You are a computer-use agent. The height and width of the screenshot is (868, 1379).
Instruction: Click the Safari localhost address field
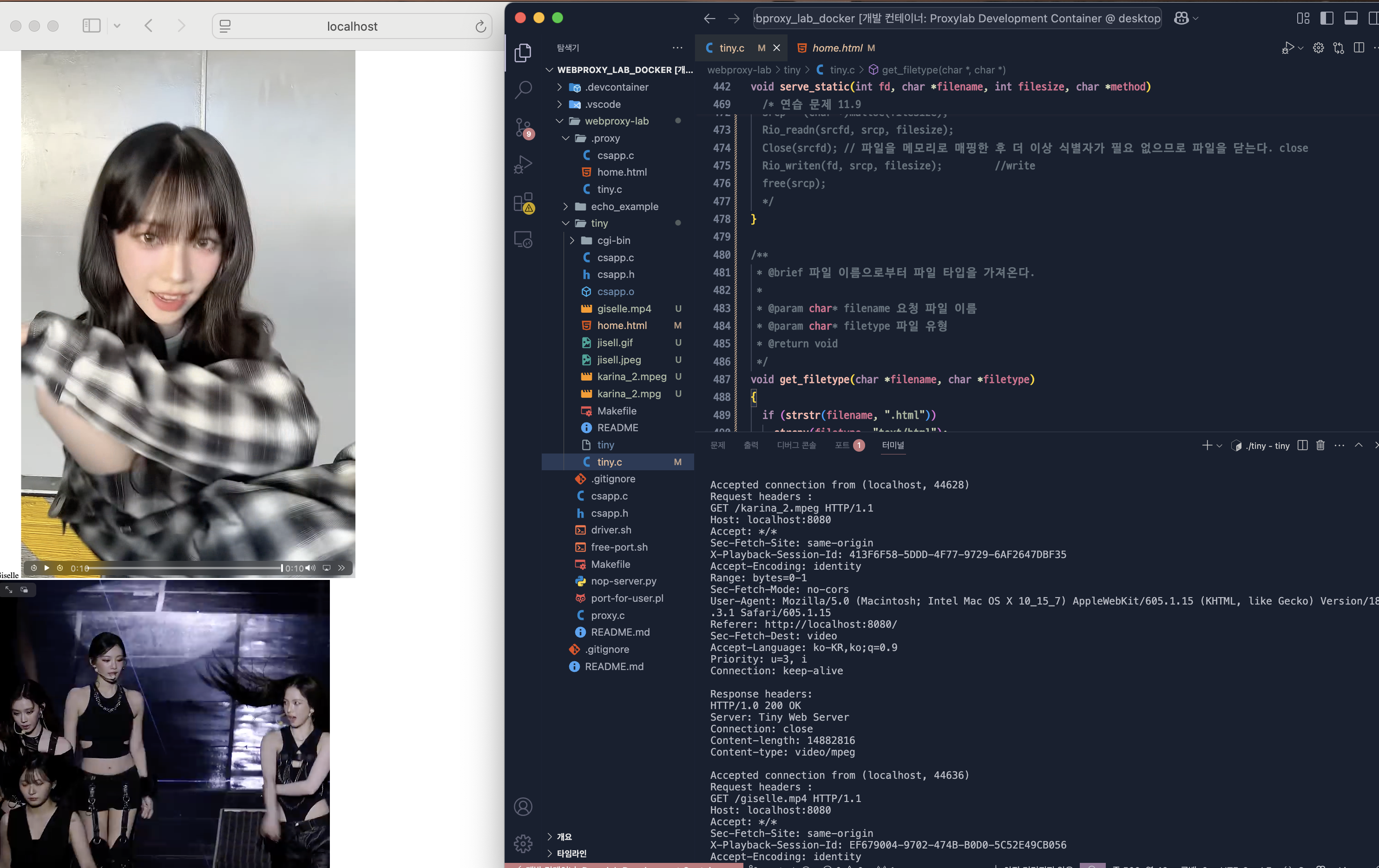(x=352, y=26)
